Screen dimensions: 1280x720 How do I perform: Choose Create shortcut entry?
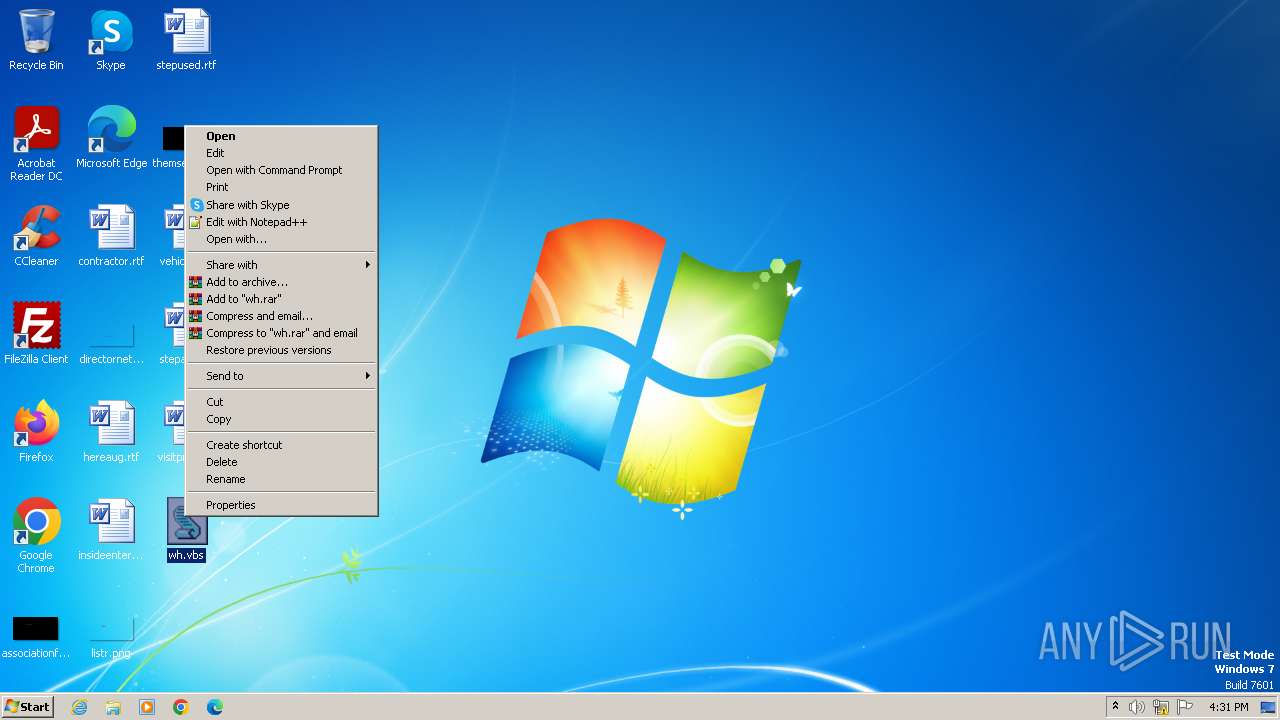pos(281,445)
